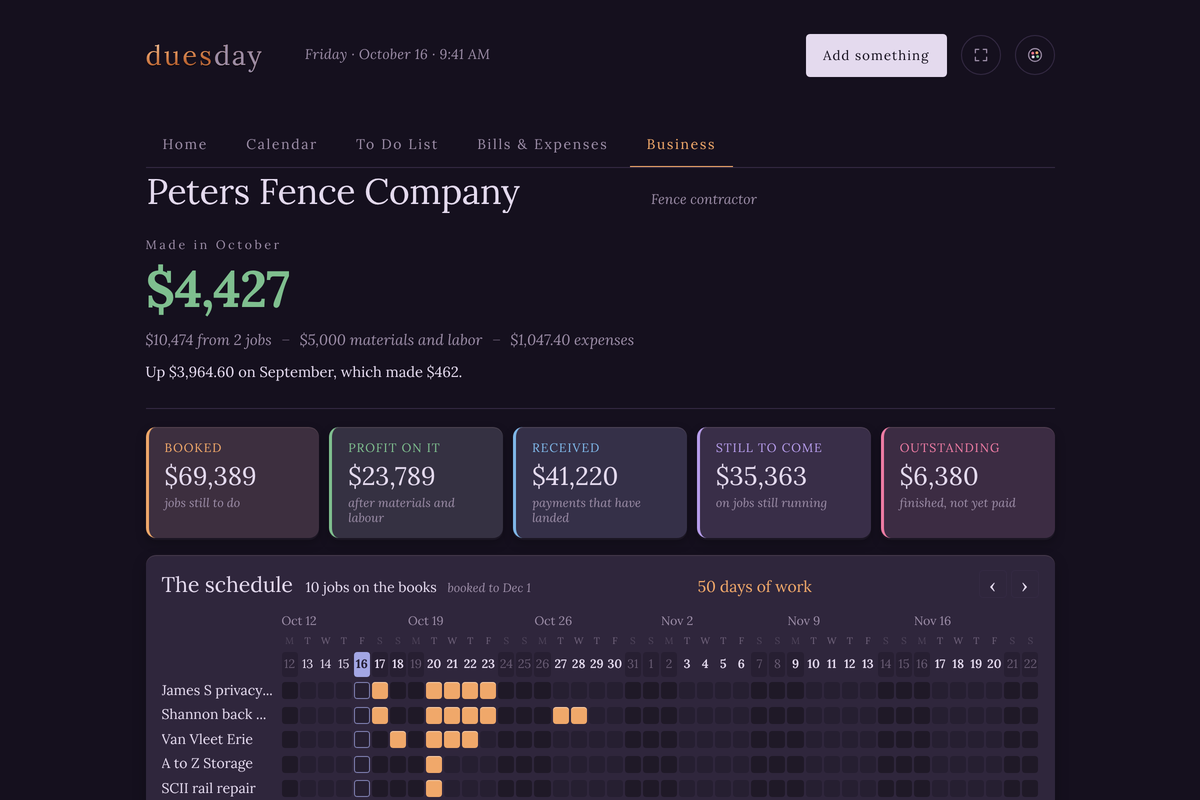This screenshot has height=800, width=1200.
Task: Select the Shannon back ... job row label
Action: click(214, 715)
